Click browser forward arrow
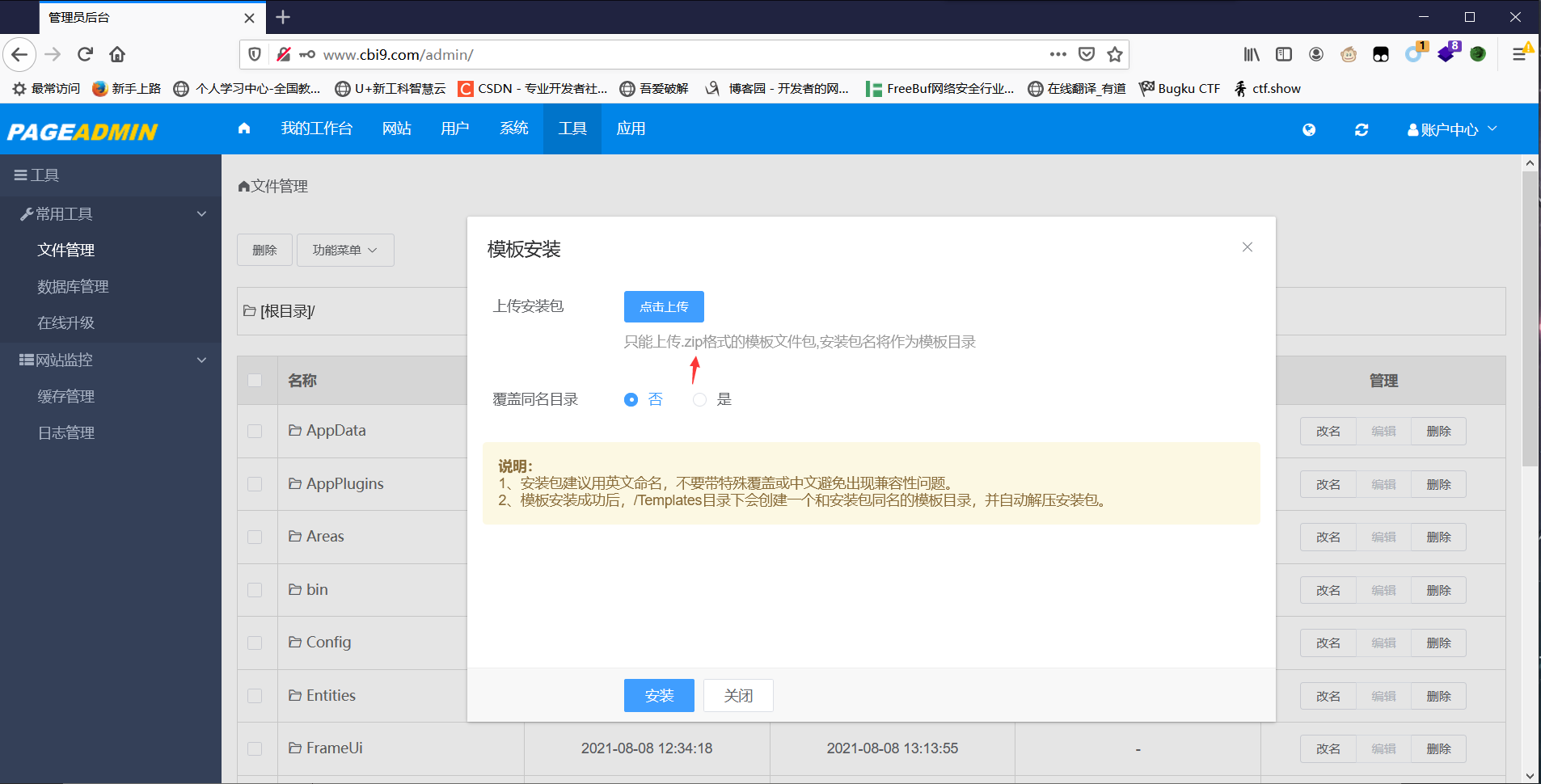Screen dimensions: 1541x784 tap(53, 54)
